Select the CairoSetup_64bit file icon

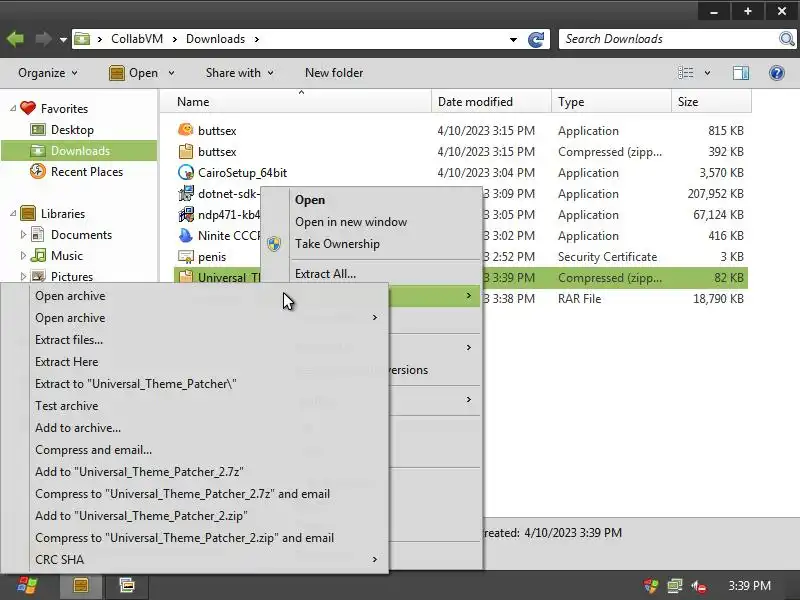186,172
